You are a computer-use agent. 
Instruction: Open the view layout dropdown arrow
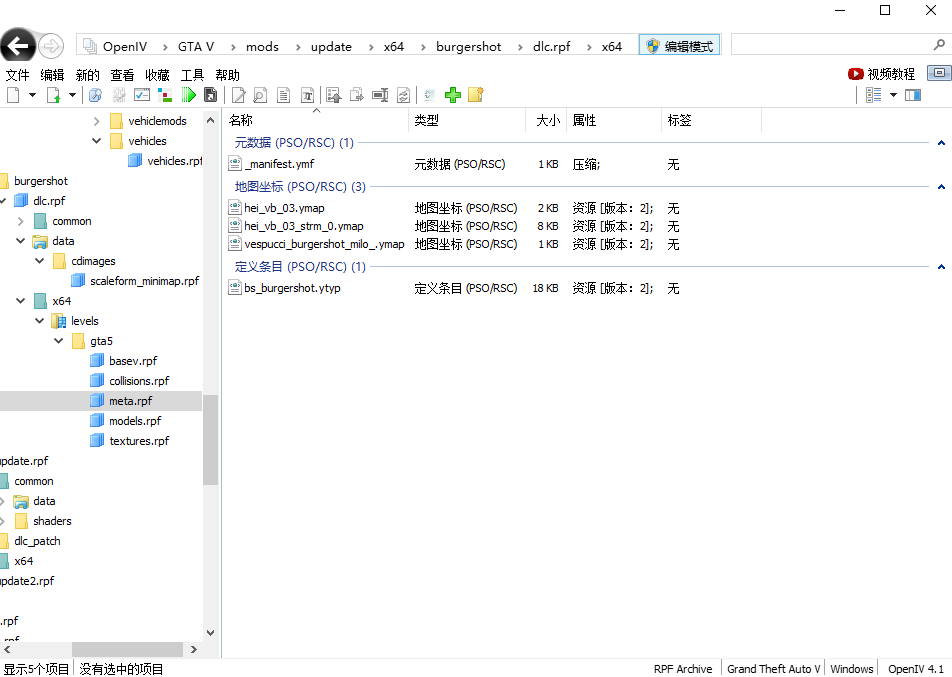893,95
